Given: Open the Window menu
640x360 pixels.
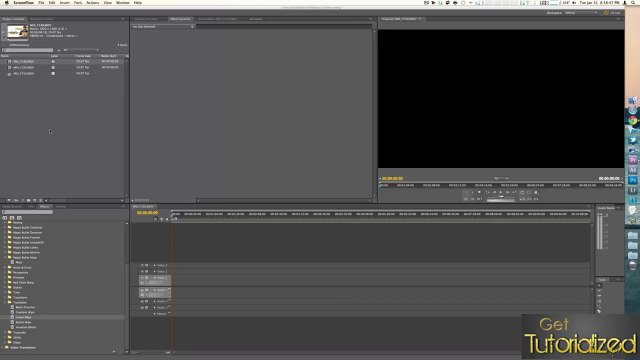Looking at the screenshot, I should [x=122, y=2].
